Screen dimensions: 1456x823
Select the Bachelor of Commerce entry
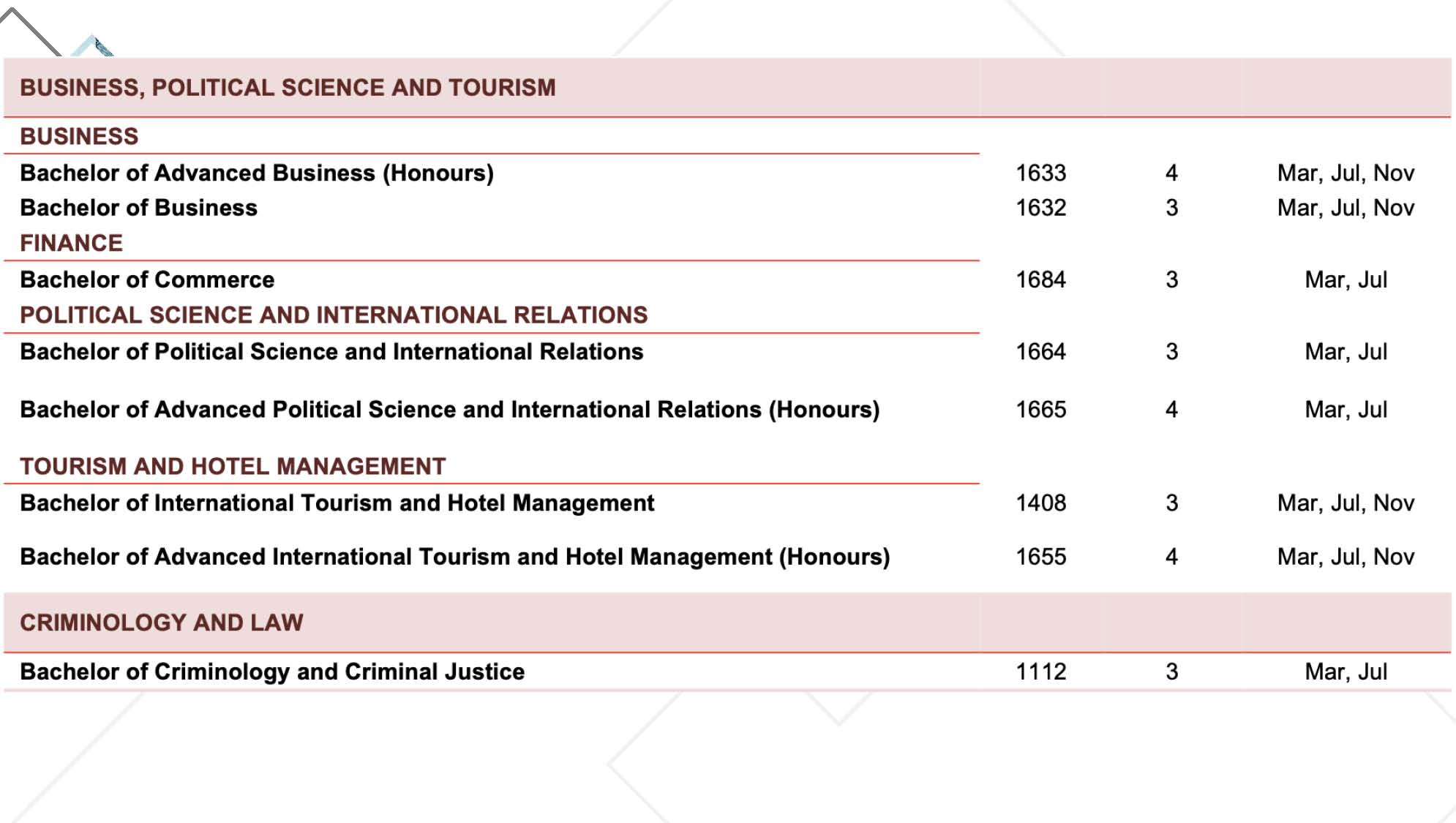(147, 280)
